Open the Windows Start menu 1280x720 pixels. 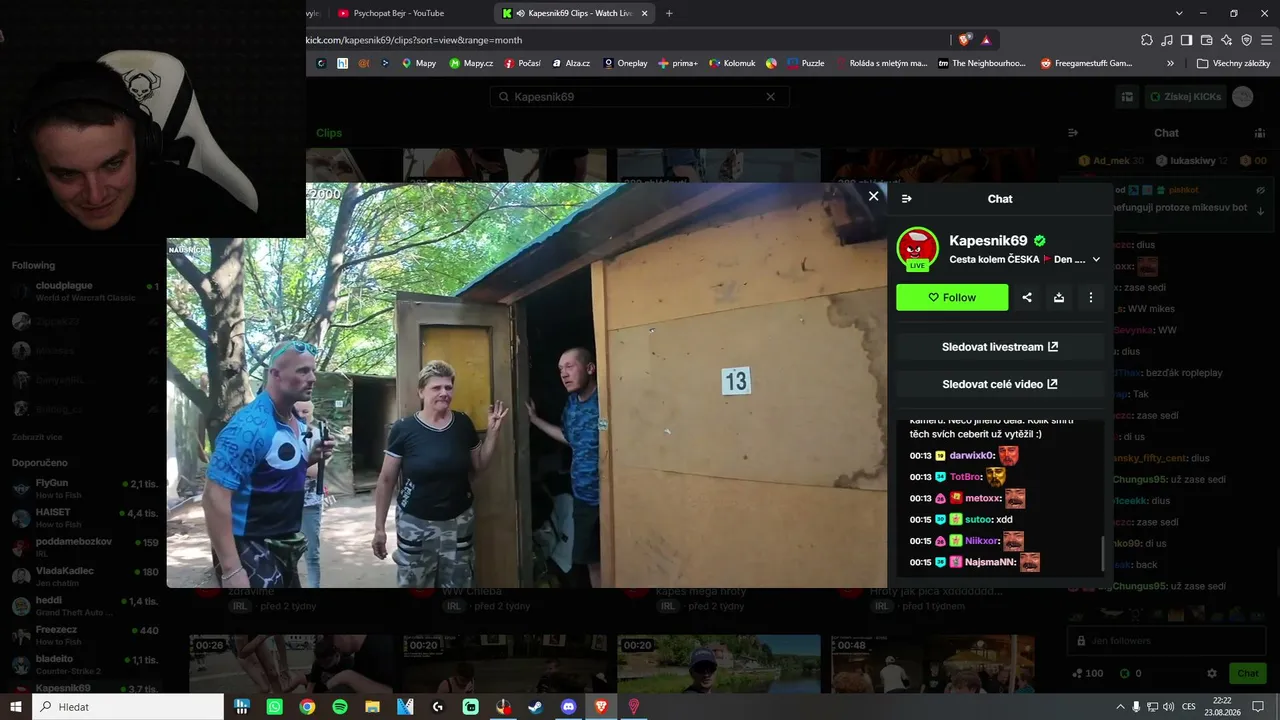click(x=16, y=706)
